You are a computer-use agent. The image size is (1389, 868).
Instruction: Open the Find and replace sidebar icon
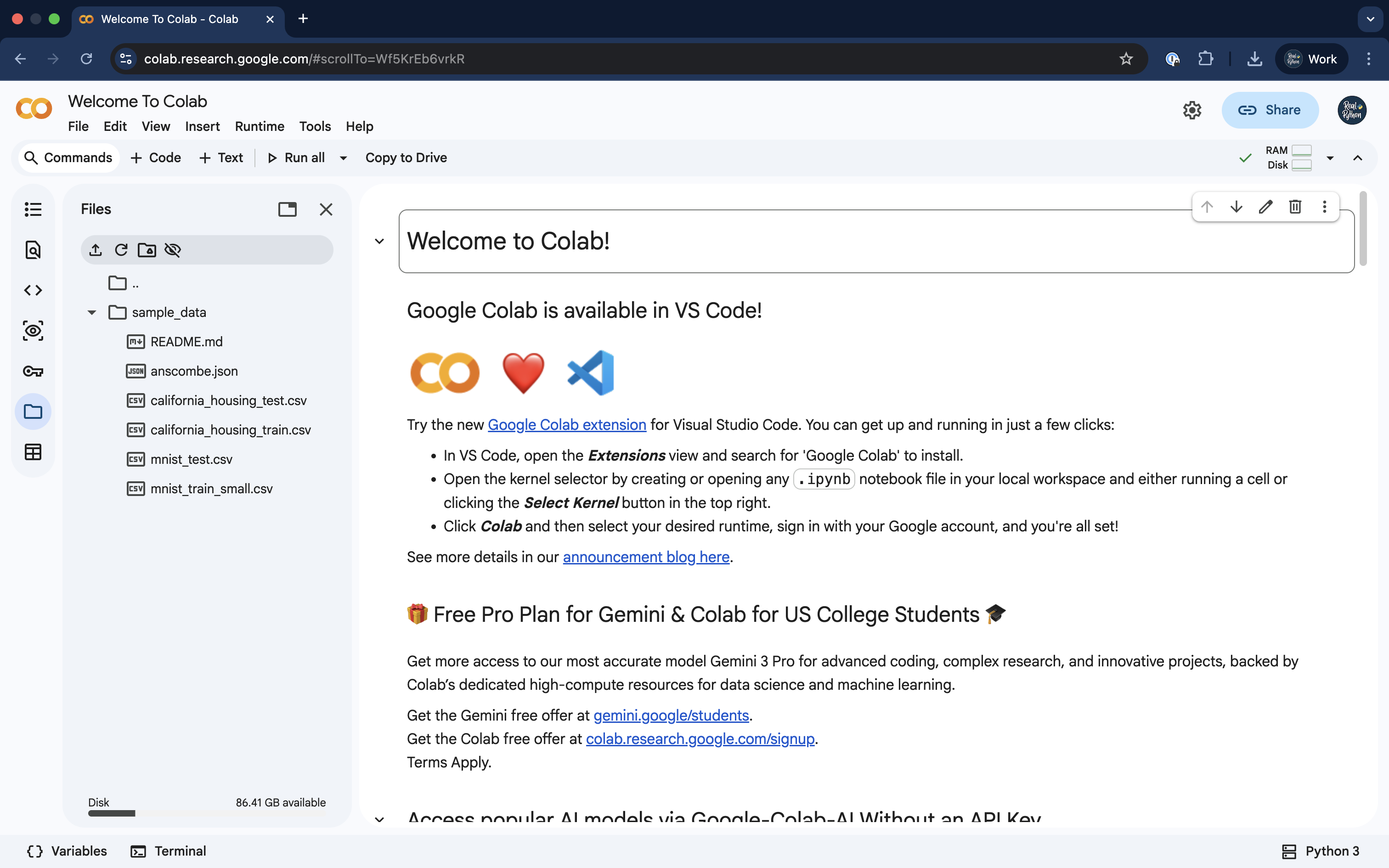click(33, 250)
